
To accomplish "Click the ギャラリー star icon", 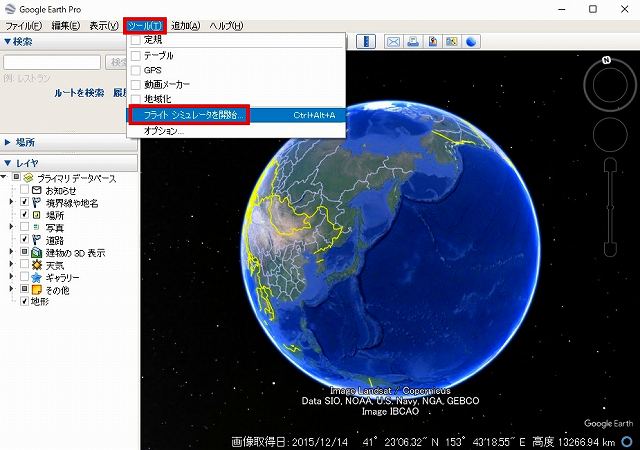I will 37,278.
